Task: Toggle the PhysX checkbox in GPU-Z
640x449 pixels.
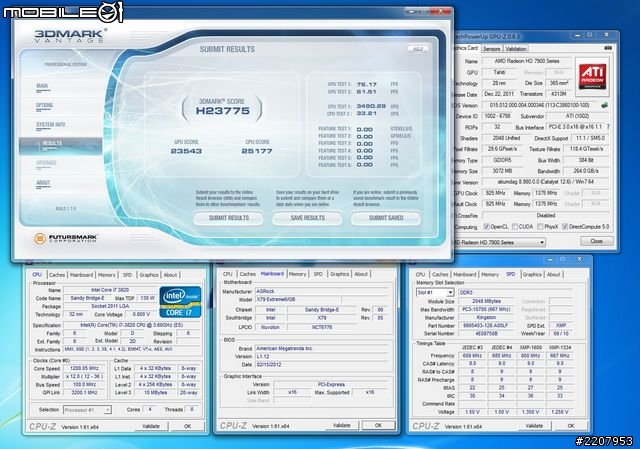Action: (x=540, y=227)
